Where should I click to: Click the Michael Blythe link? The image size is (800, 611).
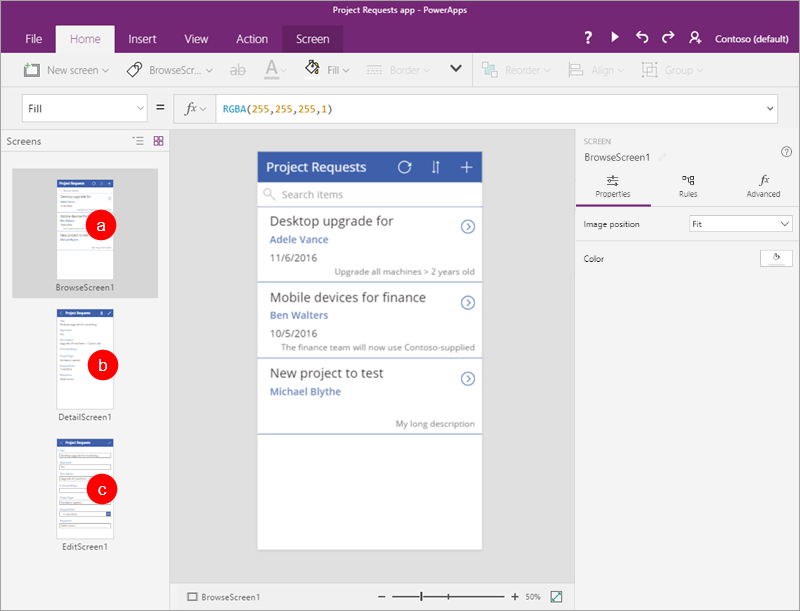tap(305, 391)
